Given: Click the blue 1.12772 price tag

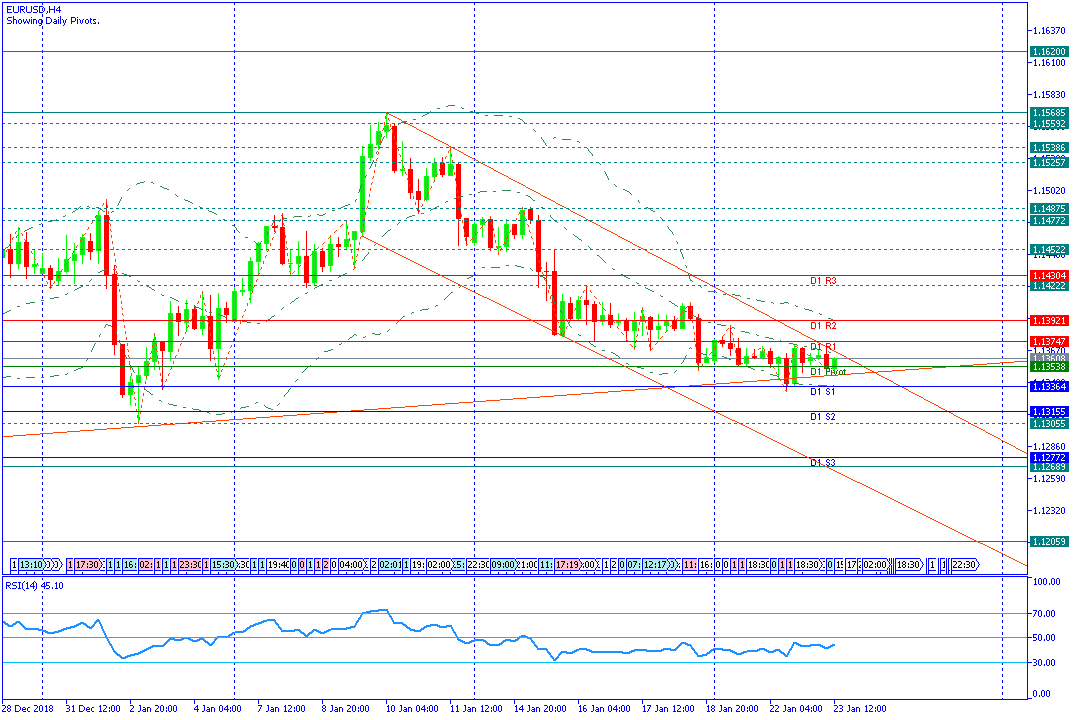Looking at the screenshot, I should pyautogui.click(x=1049, y=457).
